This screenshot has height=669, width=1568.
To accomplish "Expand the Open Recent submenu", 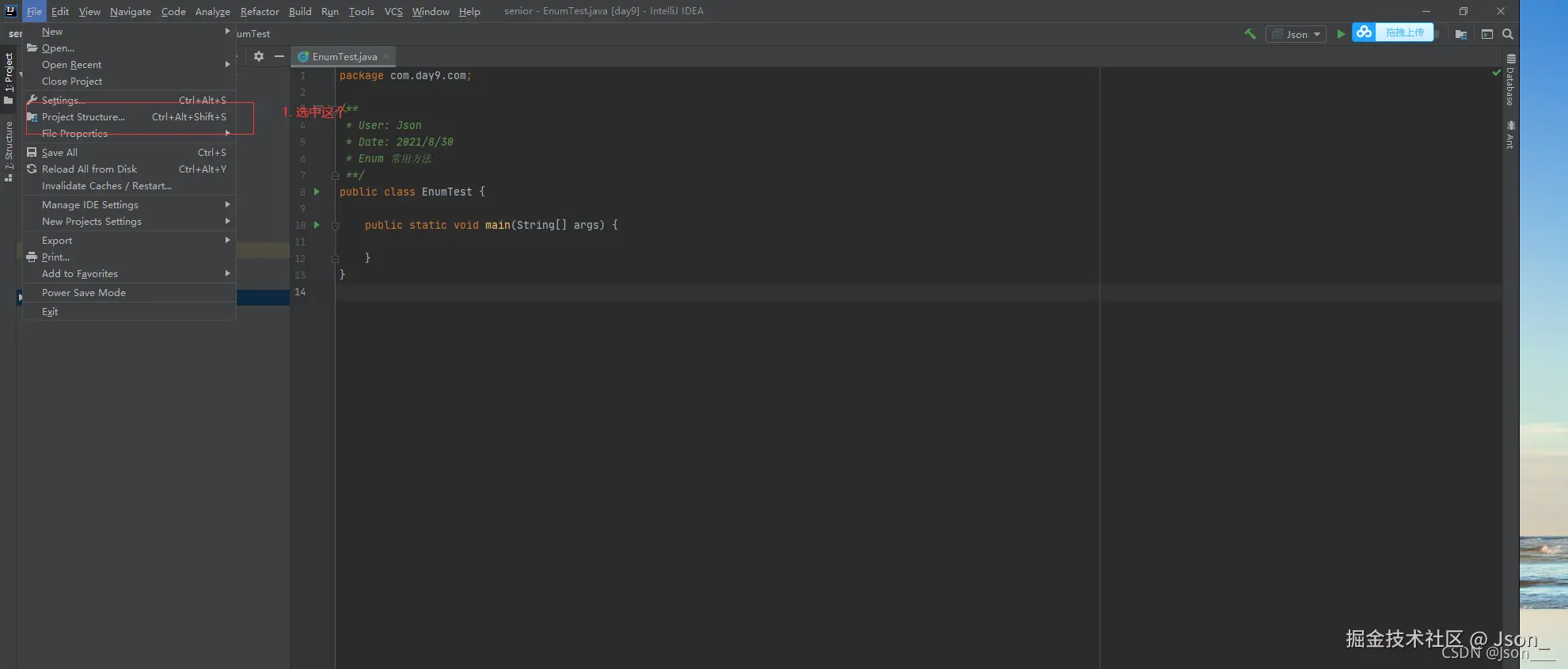I will click(71, 65).
